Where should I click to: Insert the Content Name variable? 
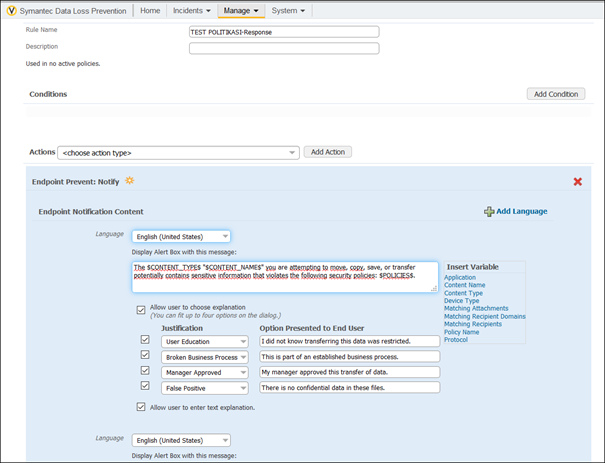coord(465,285)
